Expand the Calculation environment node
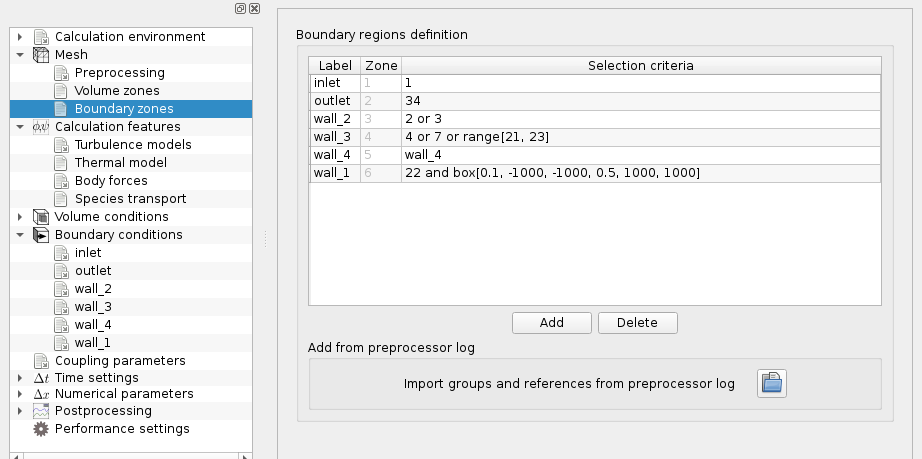The image size is (922, 459). click(20, 37)
